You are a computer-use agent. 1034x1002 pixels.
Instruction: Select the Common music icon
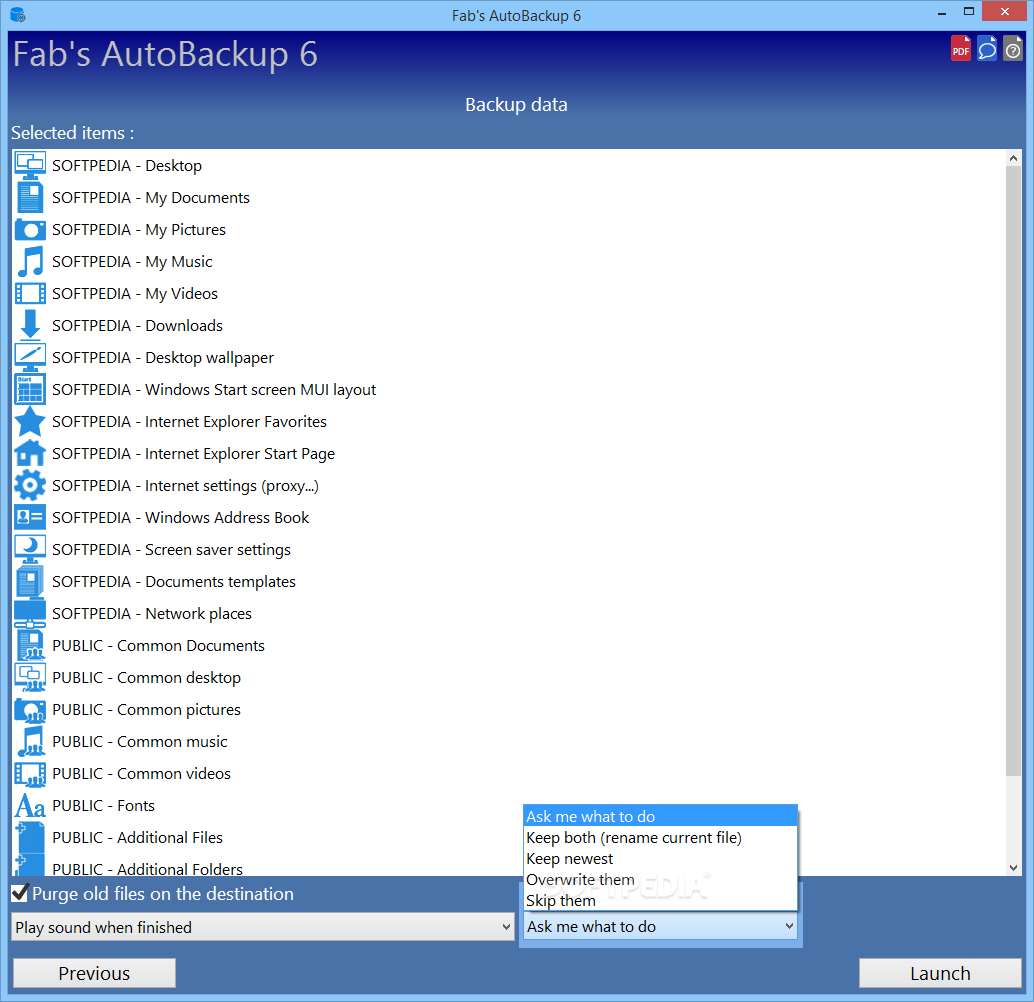click(30, 741)
